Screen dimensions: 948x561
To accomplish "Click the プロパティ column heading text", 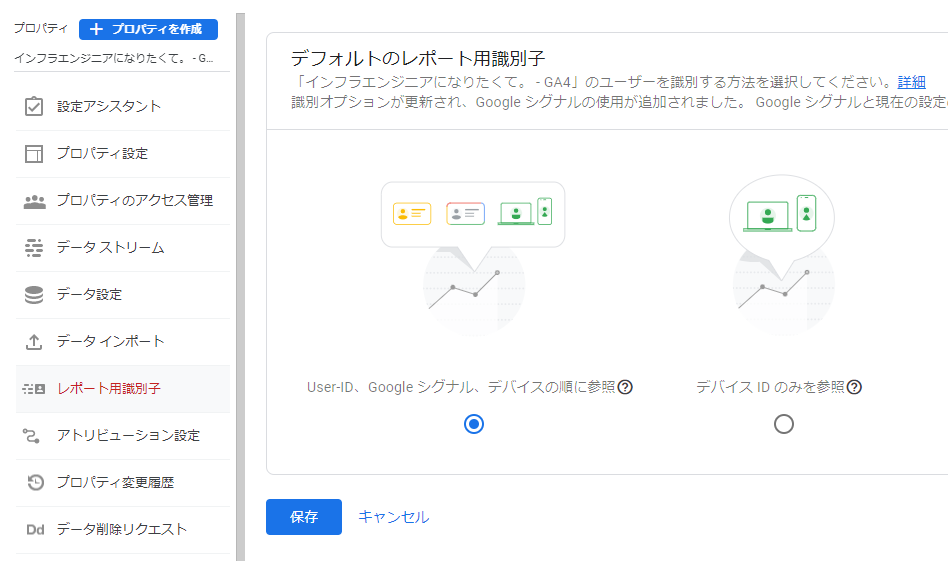I will pyautogui.click(x=41, y=28).
